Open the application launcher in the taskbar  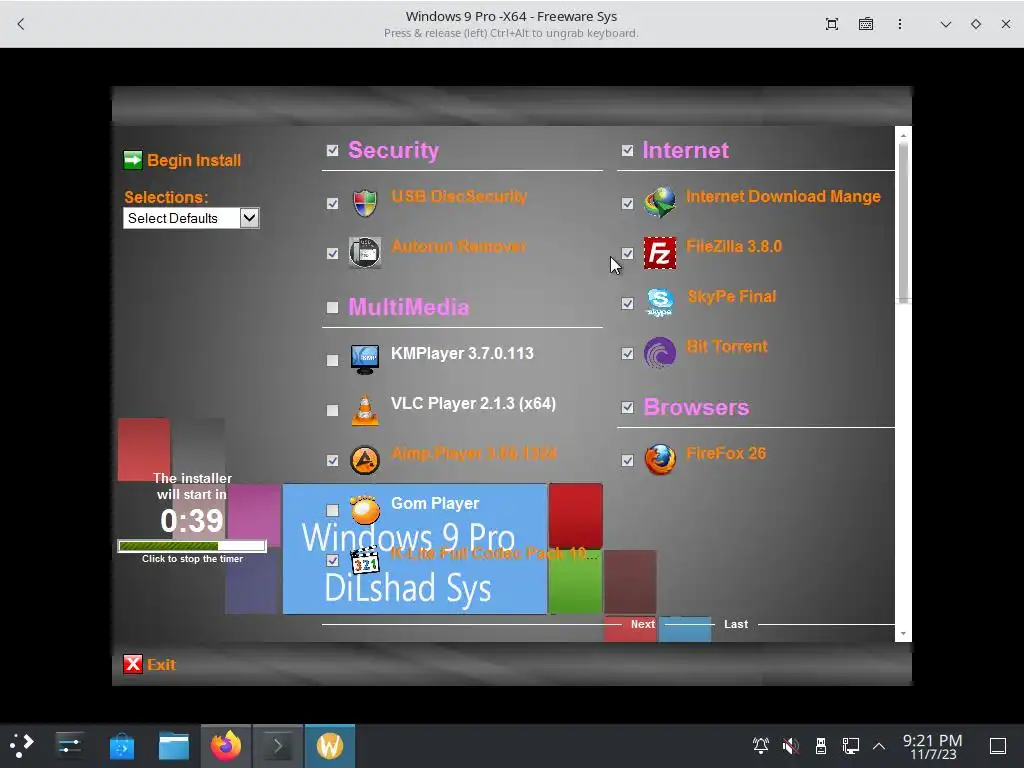[22, 746]
